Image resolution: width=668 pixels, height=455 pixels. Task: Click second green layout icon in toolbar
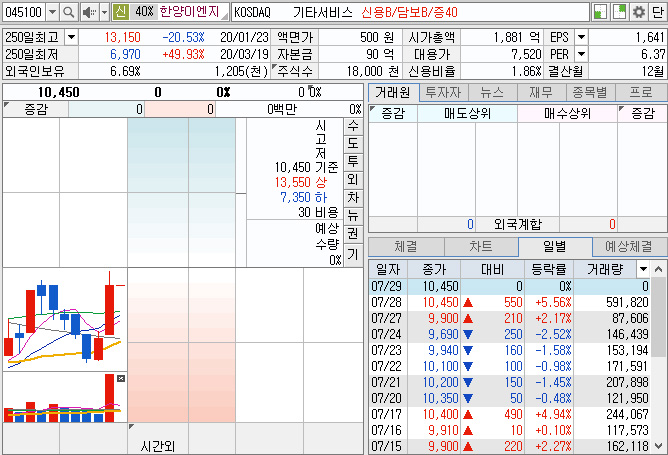click(619, 12)
